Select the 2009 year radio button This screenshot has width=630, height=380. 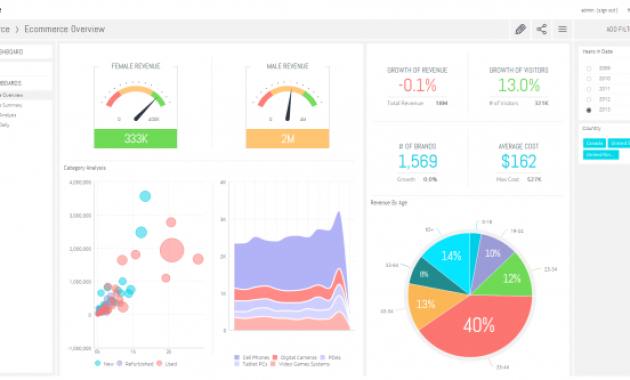(x=589, y=69)
